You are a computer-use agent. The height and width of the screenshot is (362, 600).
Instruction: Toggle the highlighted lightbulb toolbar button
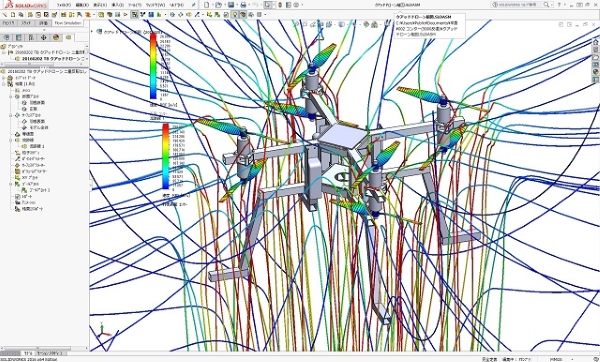point(235,15)
